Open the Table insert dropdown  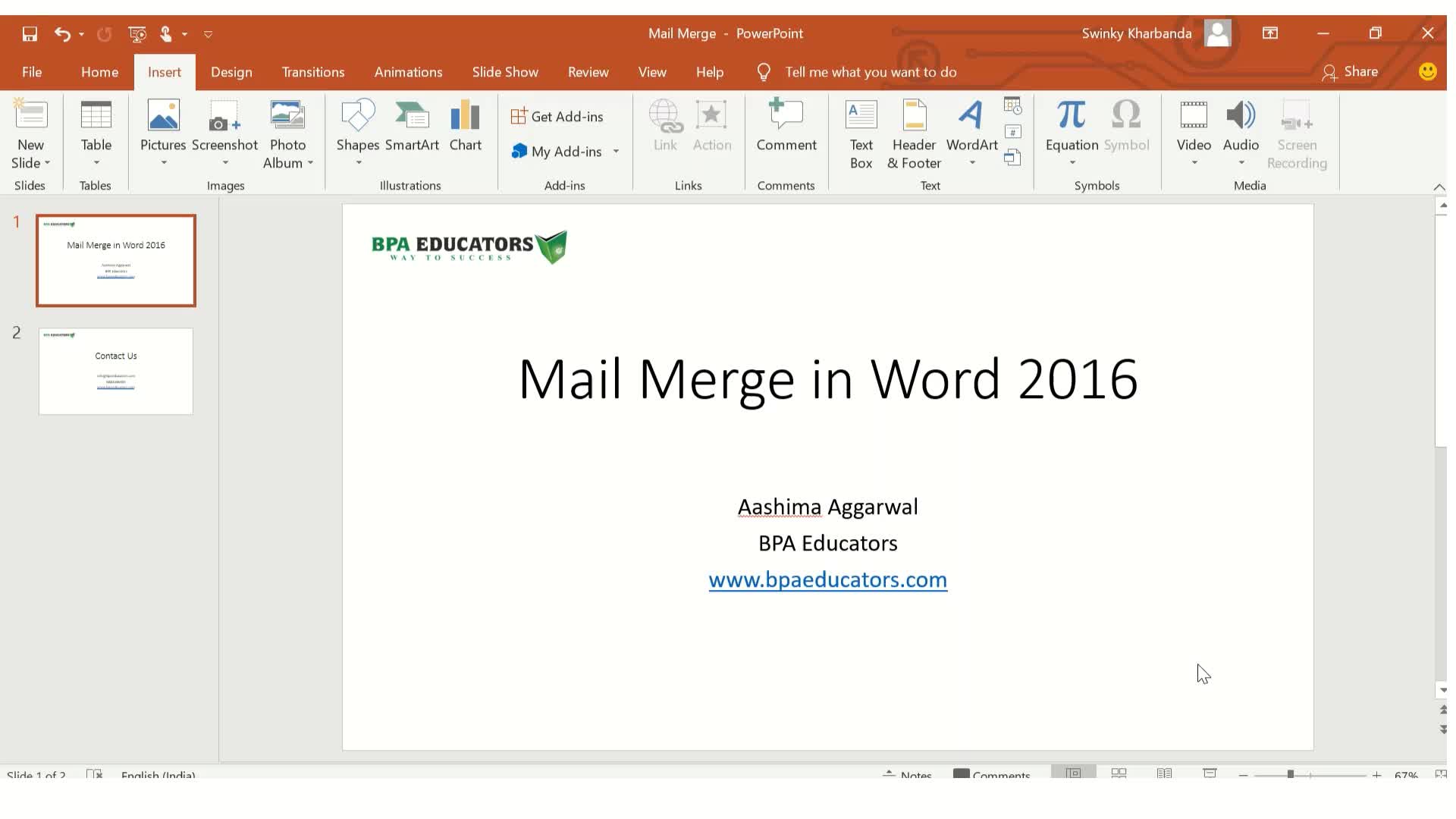coord(96,133)
